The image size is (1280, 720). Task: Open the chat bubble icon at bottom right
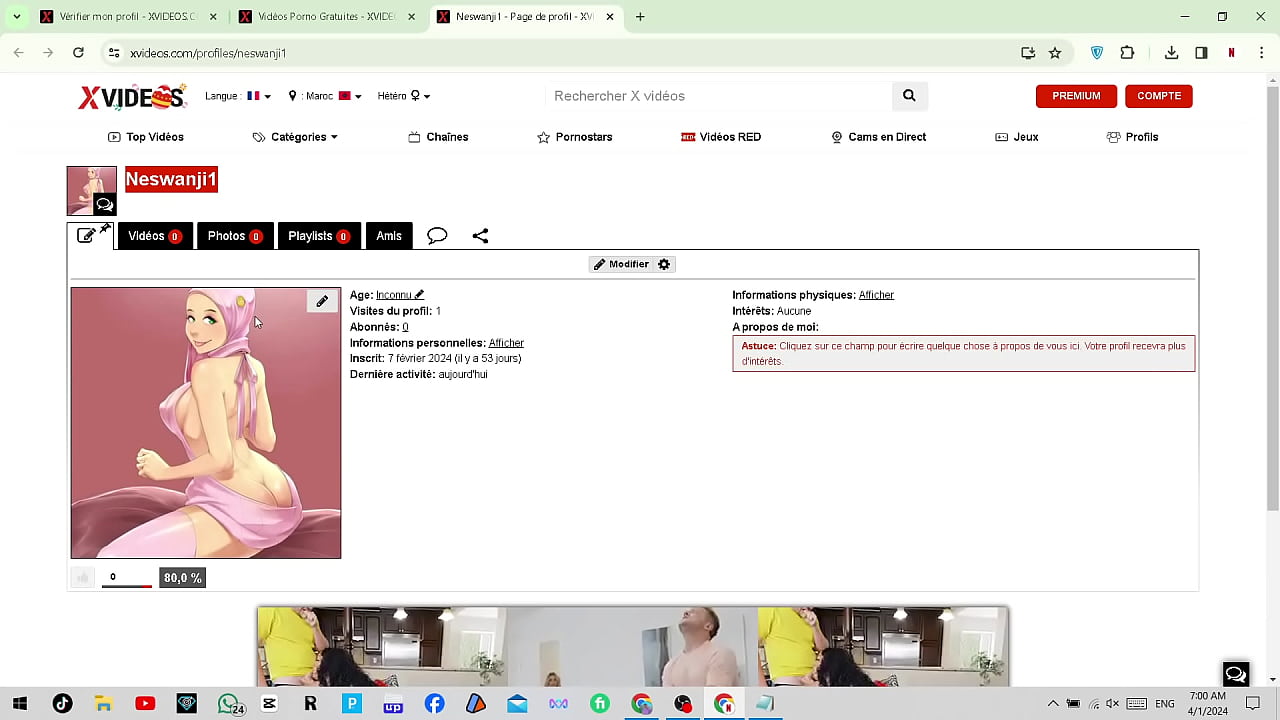[1236, 674]
